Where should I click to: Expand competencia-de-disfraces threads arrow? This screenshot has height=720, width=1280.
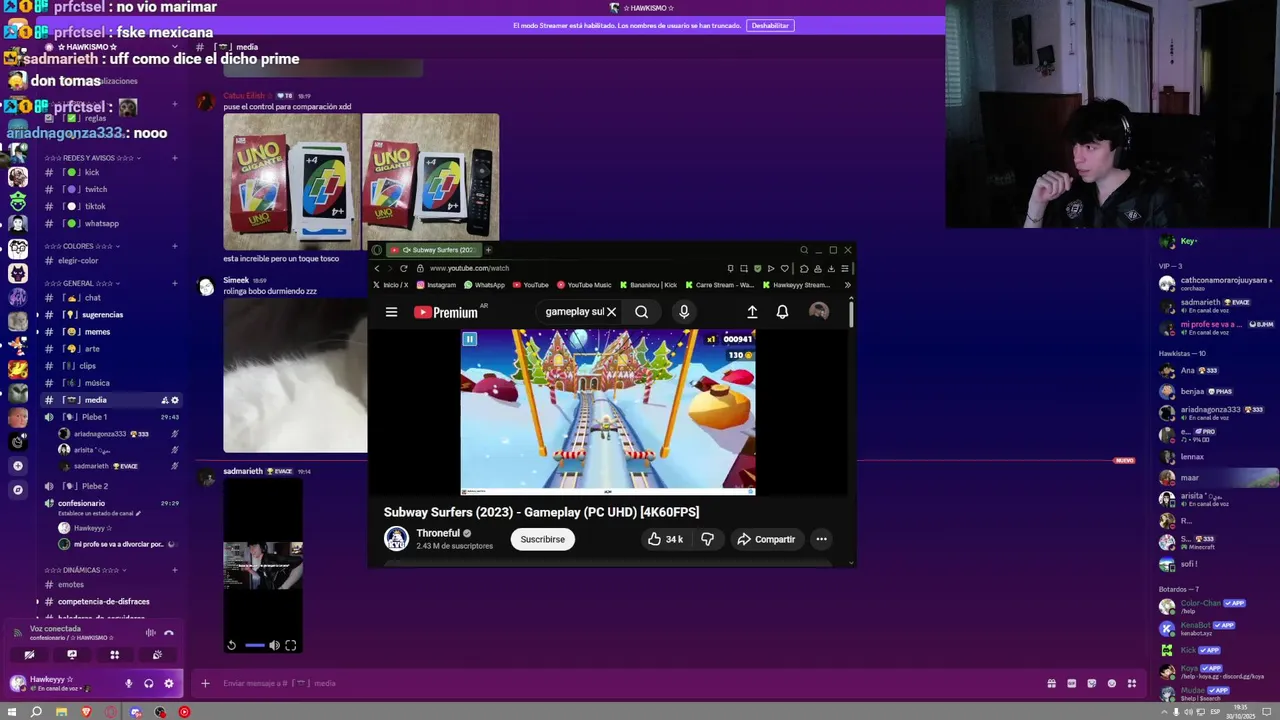(38, 602)
